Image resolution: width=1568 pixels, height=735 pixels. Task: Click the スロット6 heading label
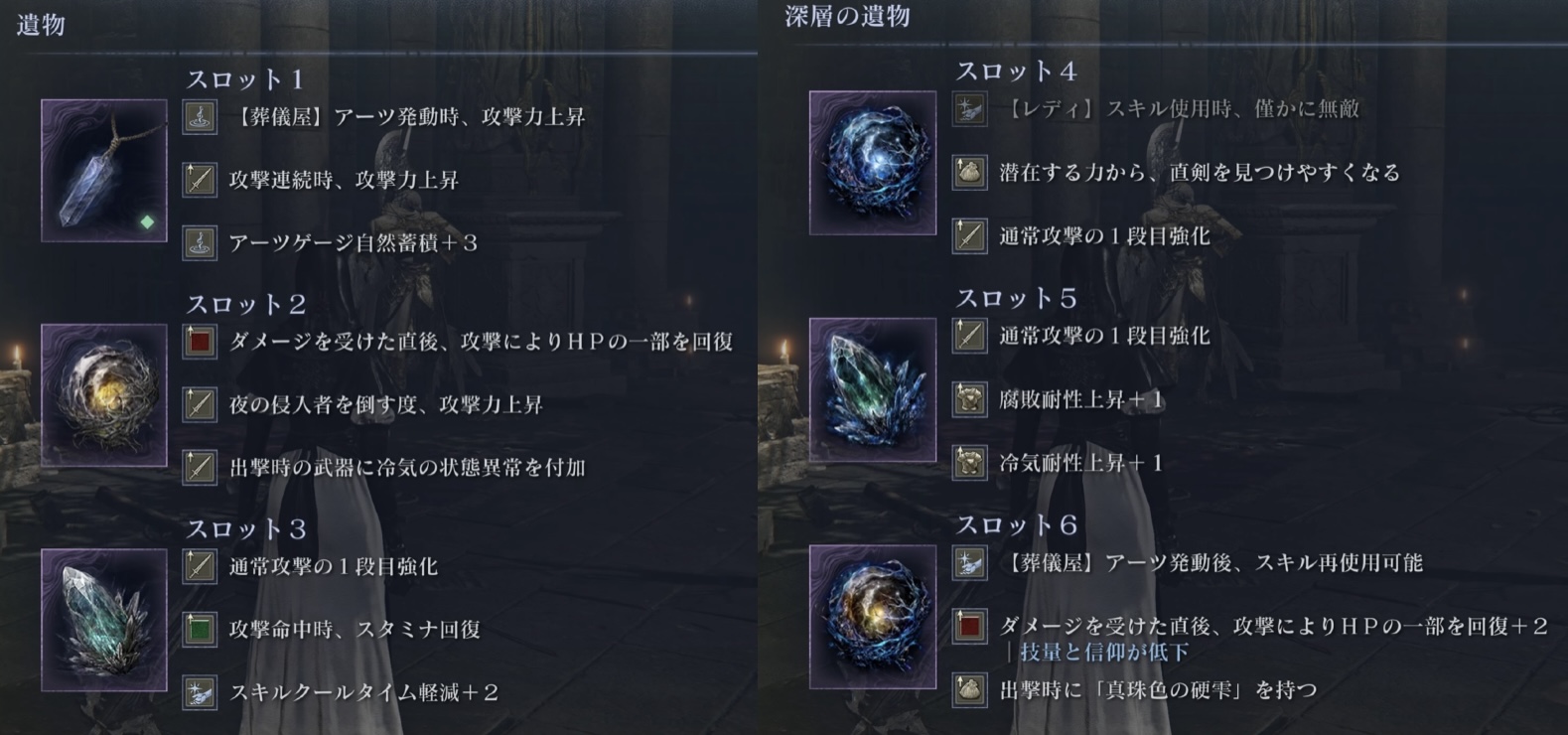pos(1016,524)
